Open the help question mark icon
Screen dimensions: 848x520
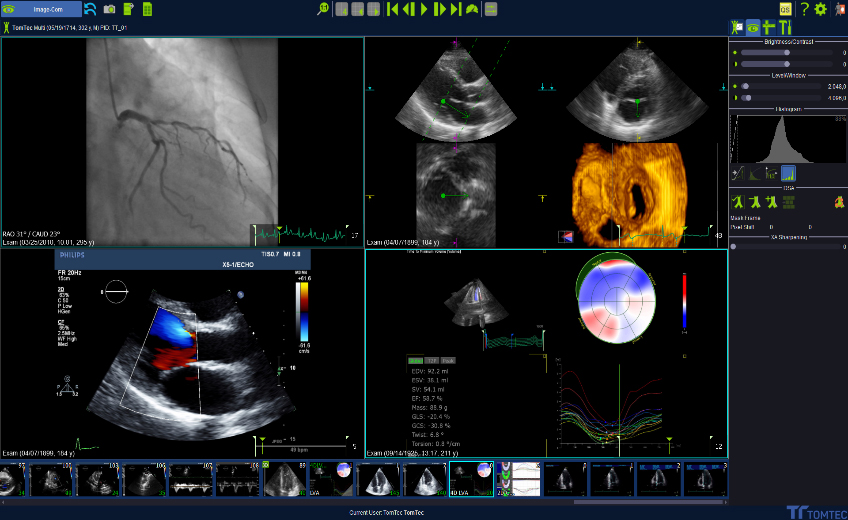[804, 9]
